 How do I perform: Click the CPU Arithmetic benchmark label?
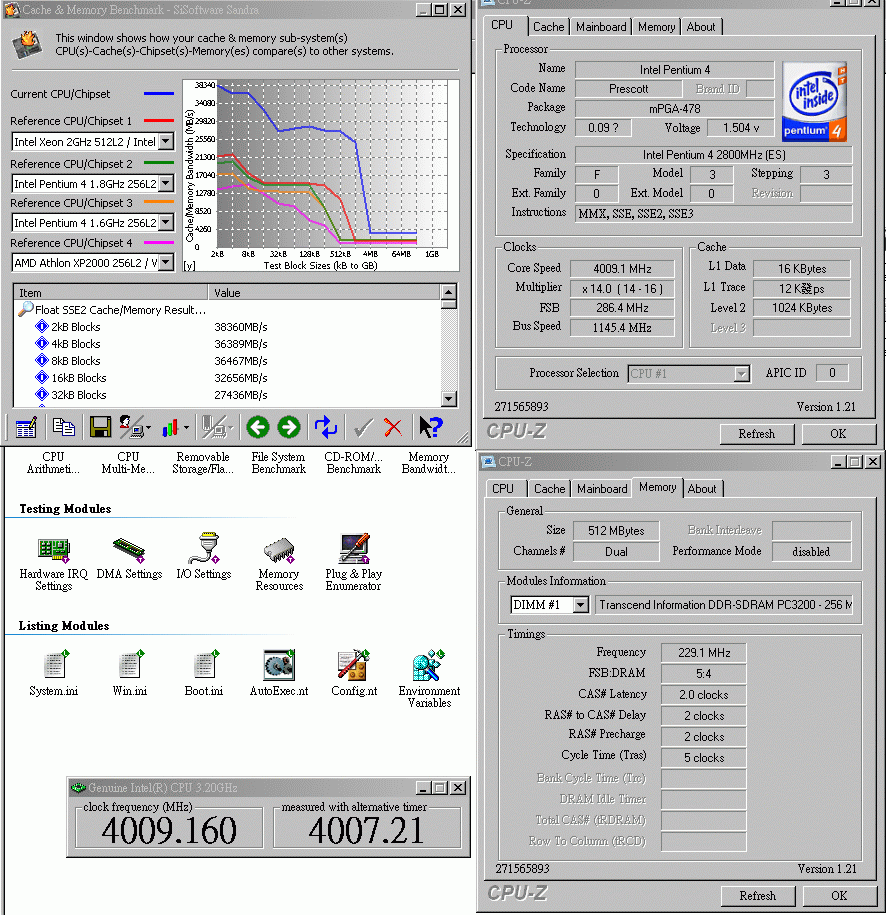click(x=53, y=463)
